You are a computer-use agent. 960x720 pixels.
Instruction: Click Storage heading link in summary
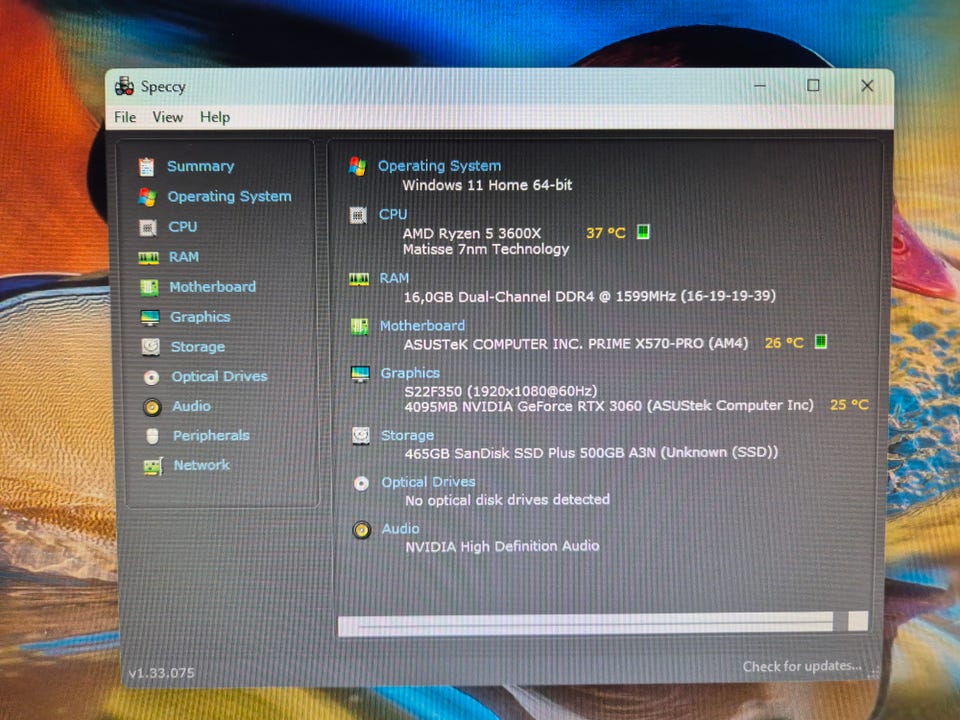pos(407,435)
